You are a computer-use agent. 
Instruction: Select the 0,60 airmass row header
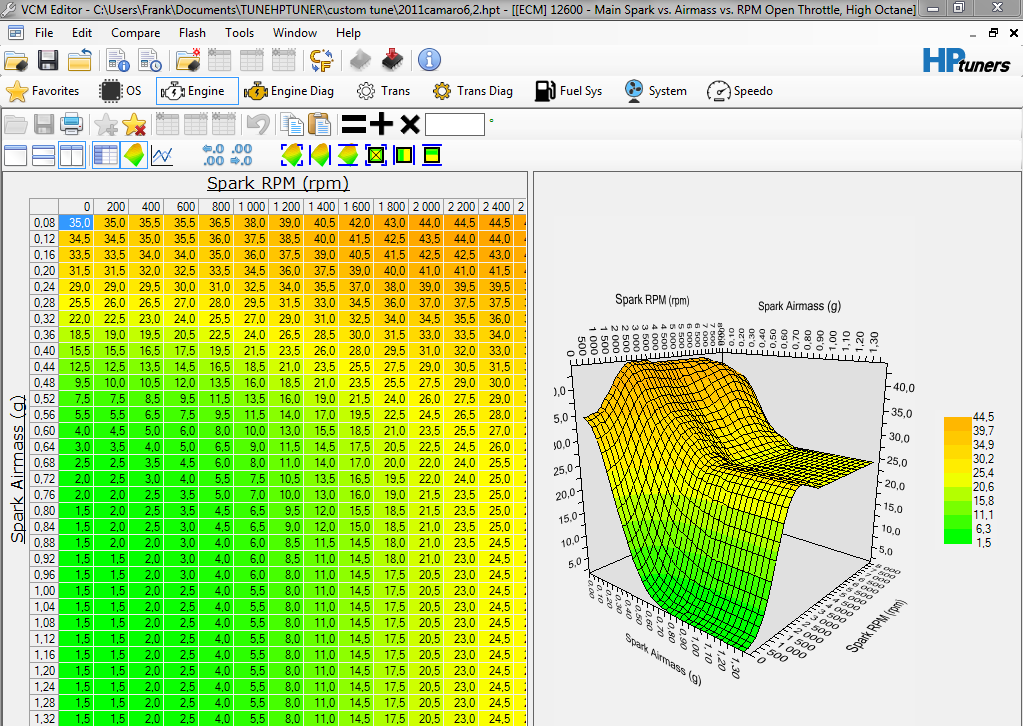coord(44,431)
